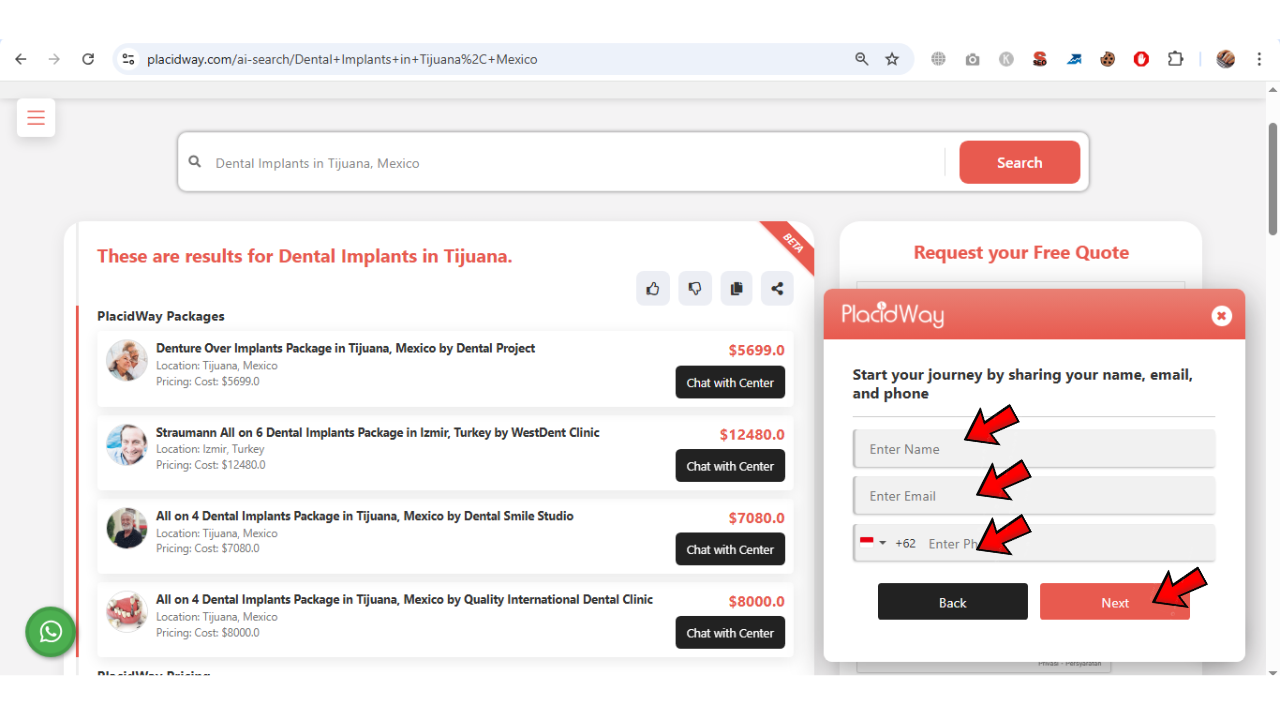The height and width of the screenshot is (720, 1280).
Task: Open Chrome's three-dot menu
Action: pyautogui.click(x=1259, y=59)
